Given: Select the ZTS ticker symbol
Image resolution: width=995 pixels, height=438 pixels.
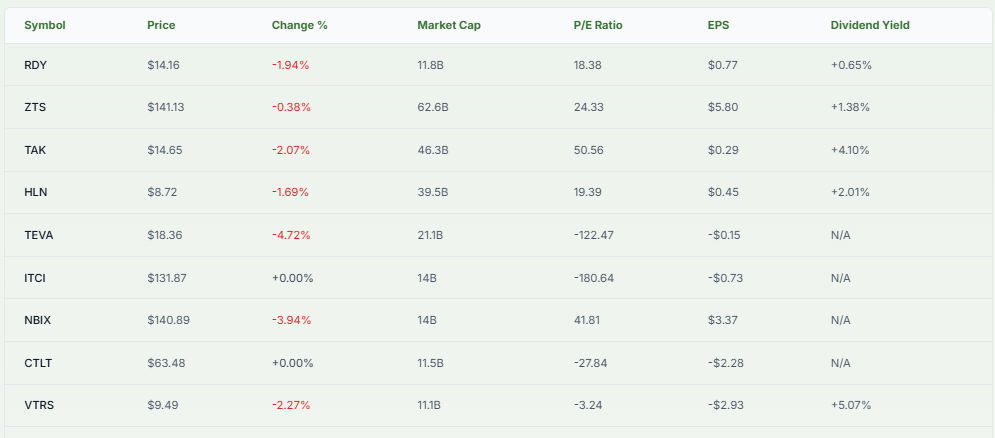Looking at the screenshot, I should pyautogui.click(x=35, y=107).
